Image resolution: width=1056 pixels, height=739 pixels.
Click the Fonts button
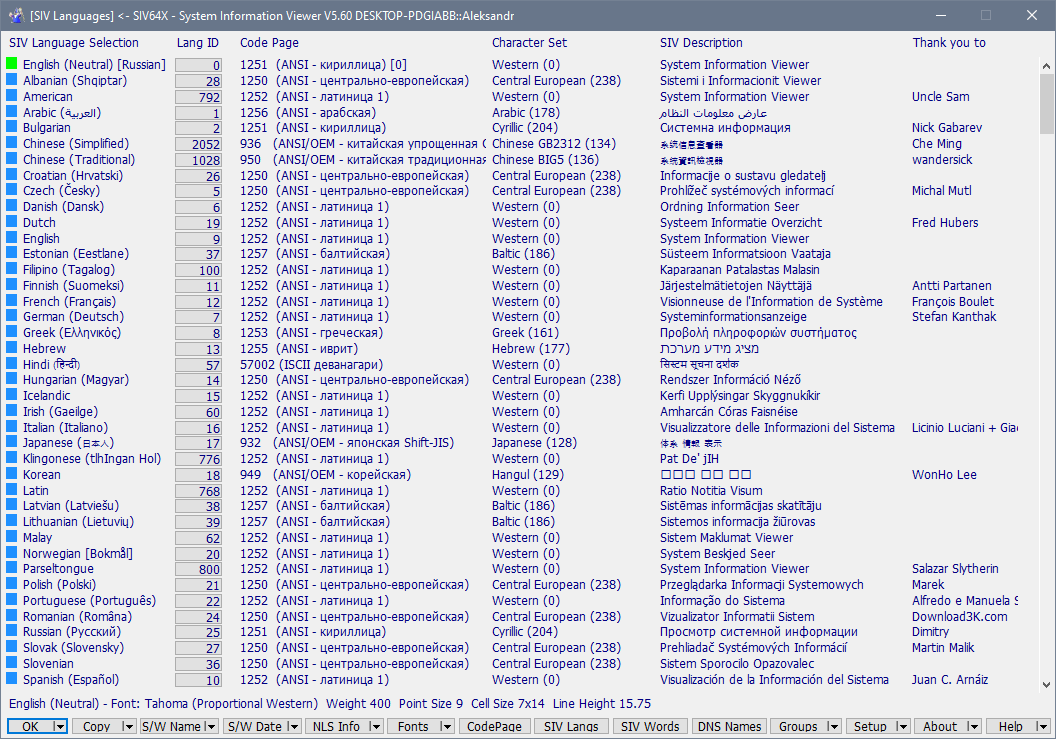(x=413, y=726)
